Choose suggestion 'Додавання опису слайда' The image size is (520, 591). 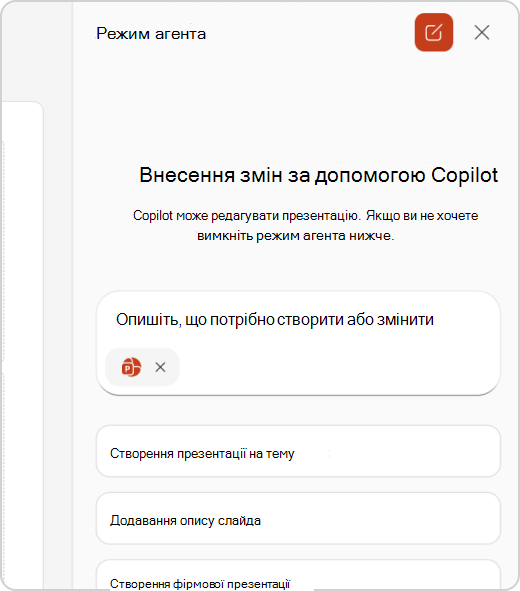point(298,519)
